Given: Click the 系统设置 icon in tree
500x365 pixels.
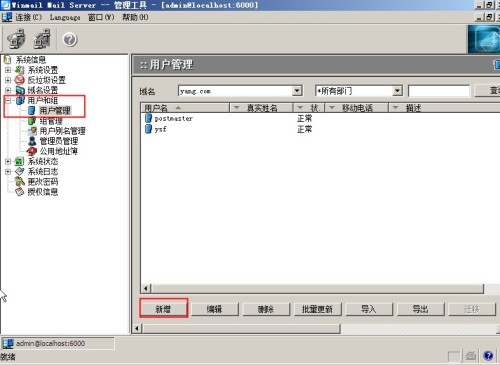Looking at the screenshot, I should (x=20, y=70).
